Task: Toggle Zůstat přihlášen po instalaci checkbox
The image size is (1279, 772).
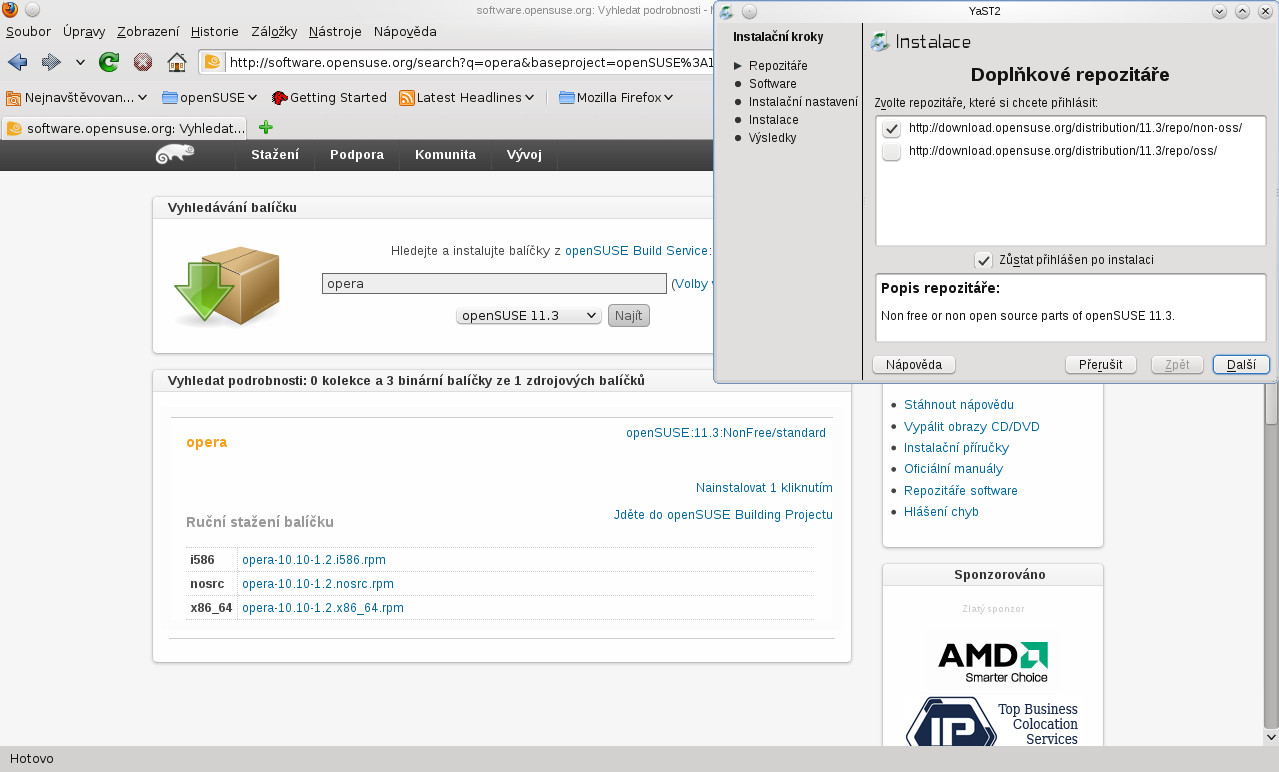Action: 984,260
